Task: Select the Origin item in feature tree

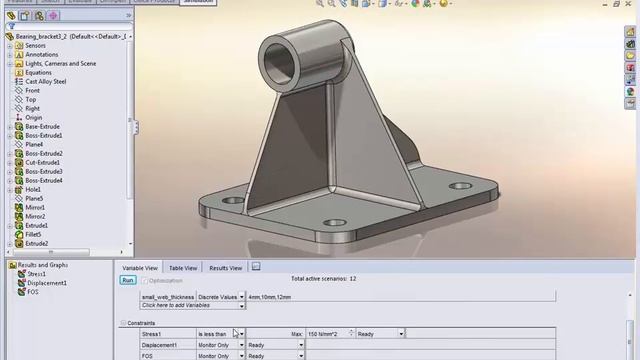Action: pyautogui.click(x=33, y=118)
